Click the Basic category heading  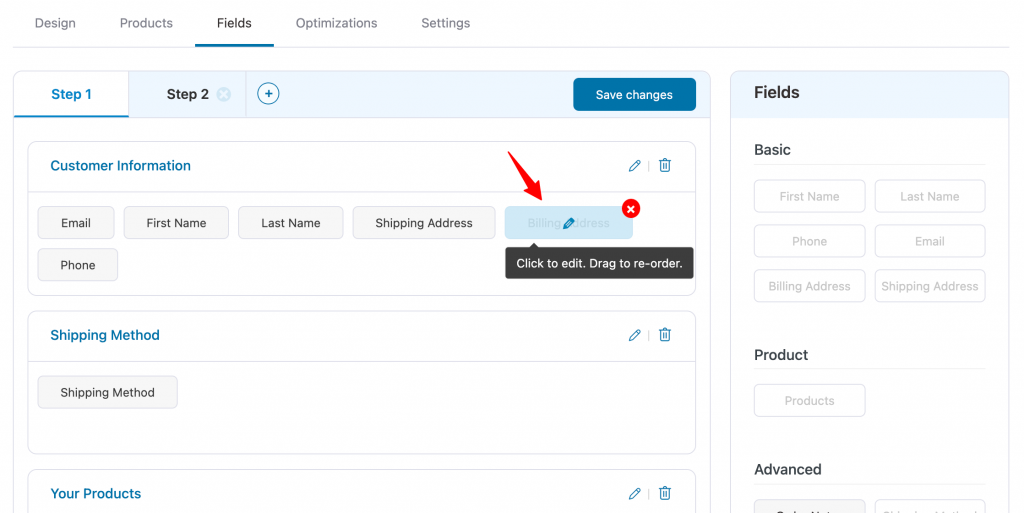pos(773,149)
